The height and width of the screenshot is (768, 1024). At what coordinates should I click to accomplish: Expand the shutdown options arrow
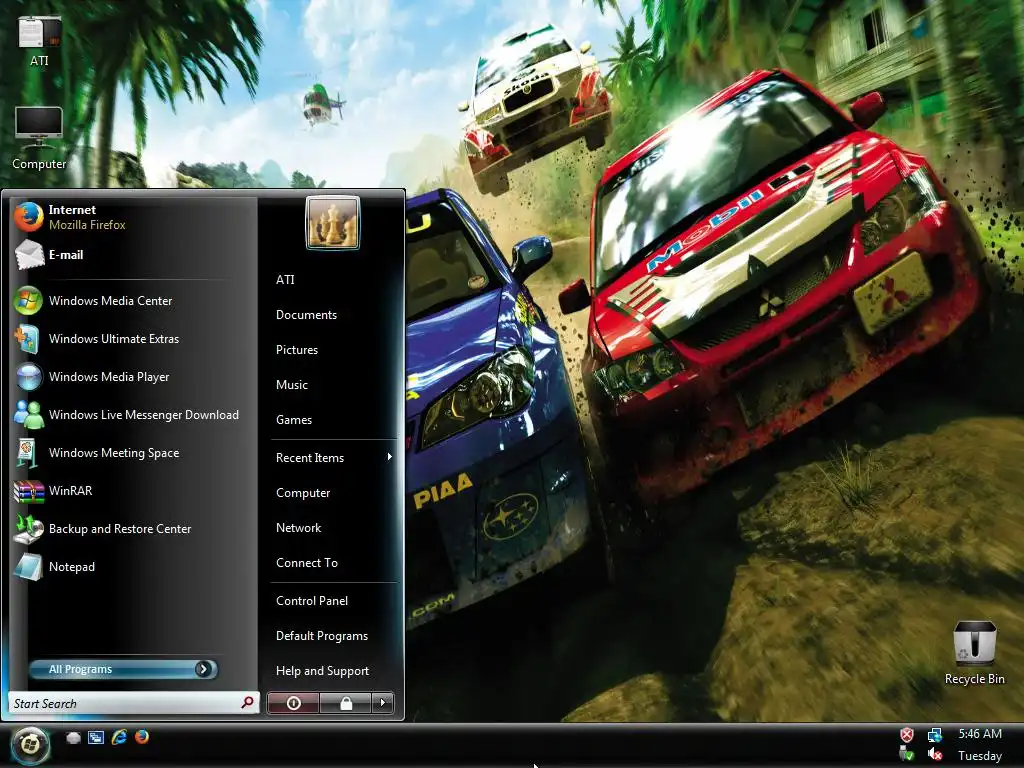coord(383,703)
